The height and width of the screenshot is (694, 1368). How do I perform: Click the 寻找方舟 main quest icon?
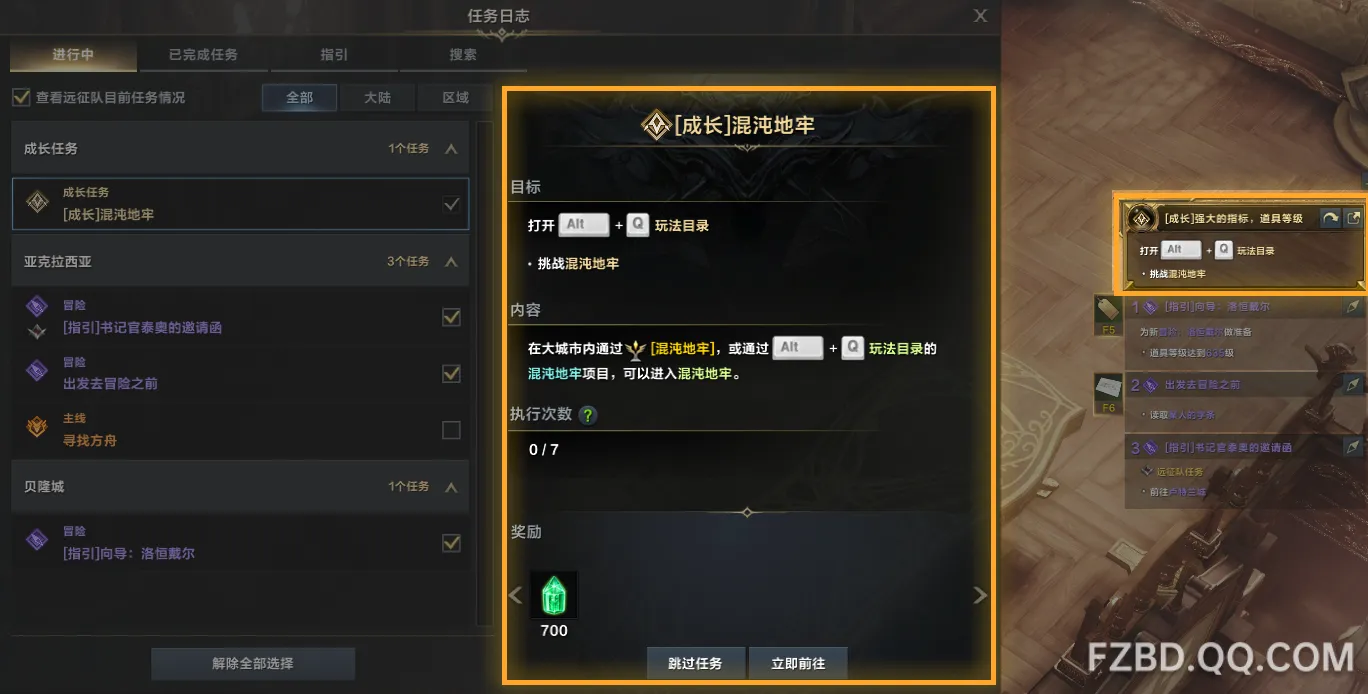click(x=37, y=429)
